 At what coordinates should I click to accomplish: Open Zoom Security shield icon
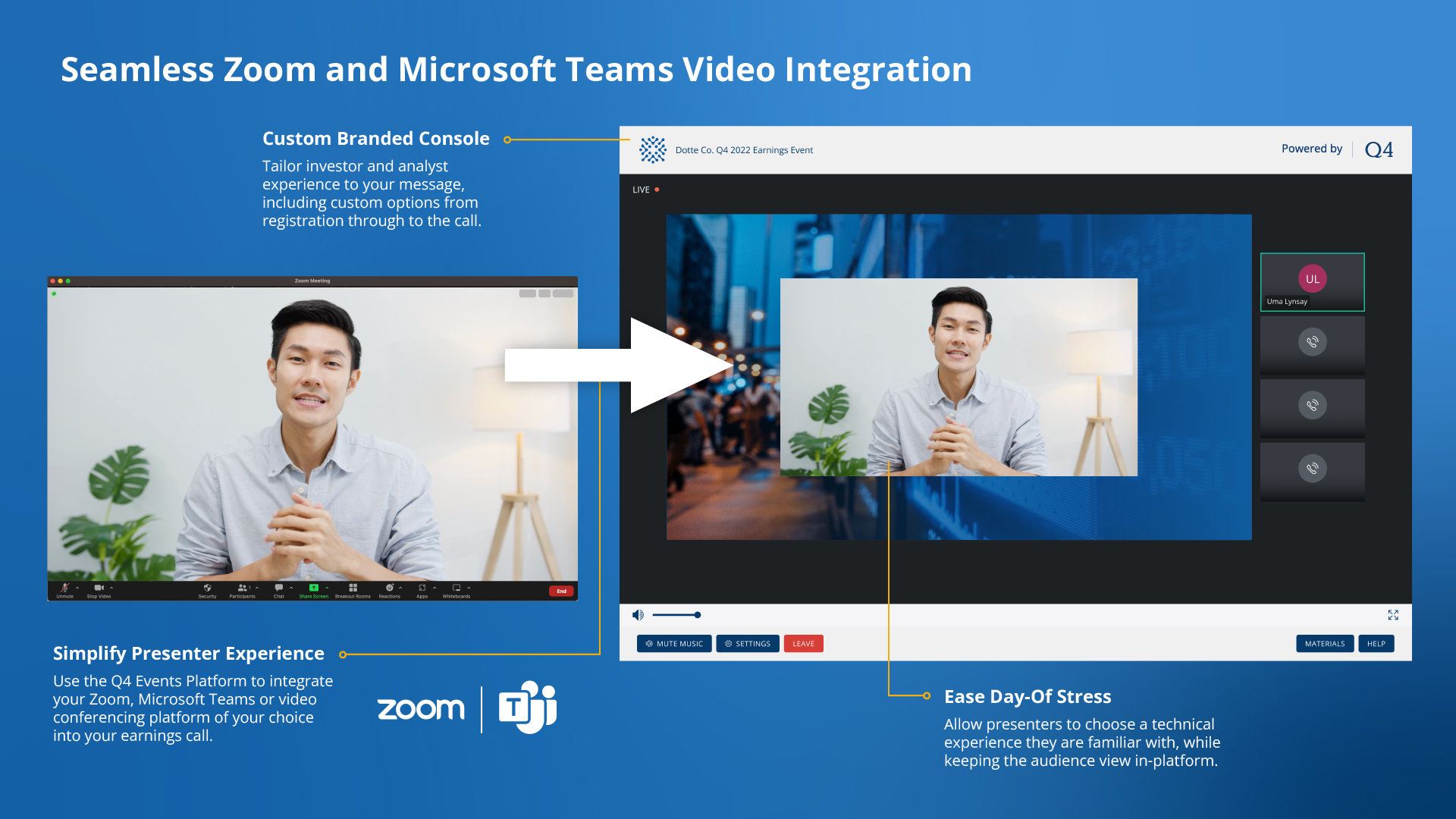coord(207,588)
